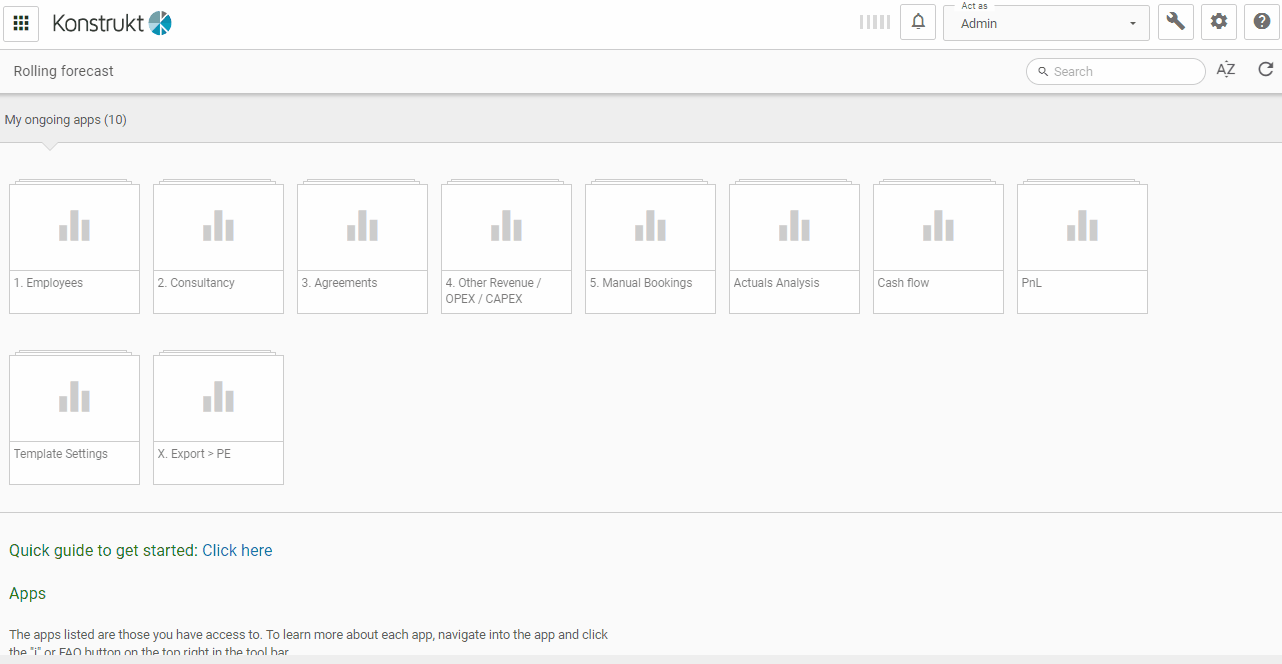This screenshot has width=1282, height=664.
Task: Open the 2. Consultancy app
Action: pyautogui.click(x=218, y=248)
